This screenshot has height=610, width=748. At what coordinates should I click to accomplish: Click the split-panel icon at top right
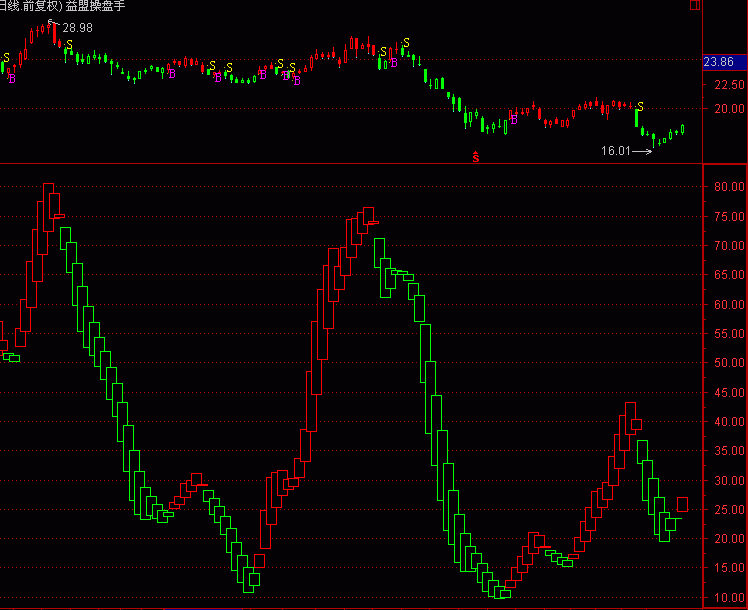point(695,5)
